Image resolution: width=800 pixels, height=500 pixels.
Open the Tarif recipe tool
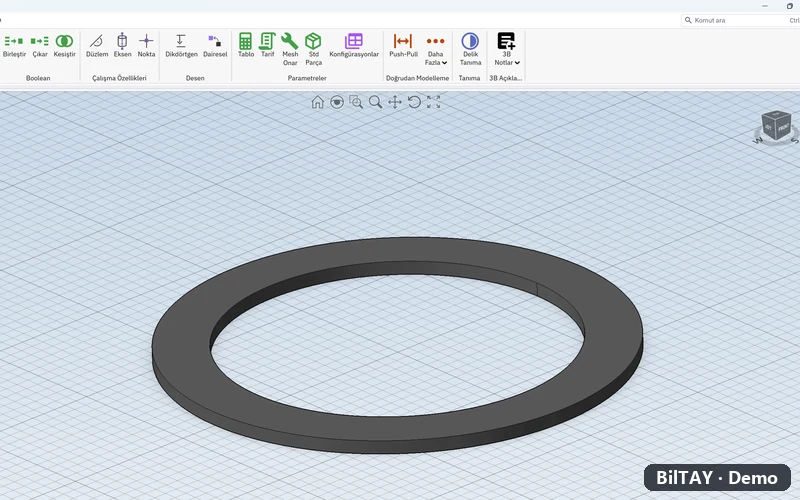(x=267, y=45)
